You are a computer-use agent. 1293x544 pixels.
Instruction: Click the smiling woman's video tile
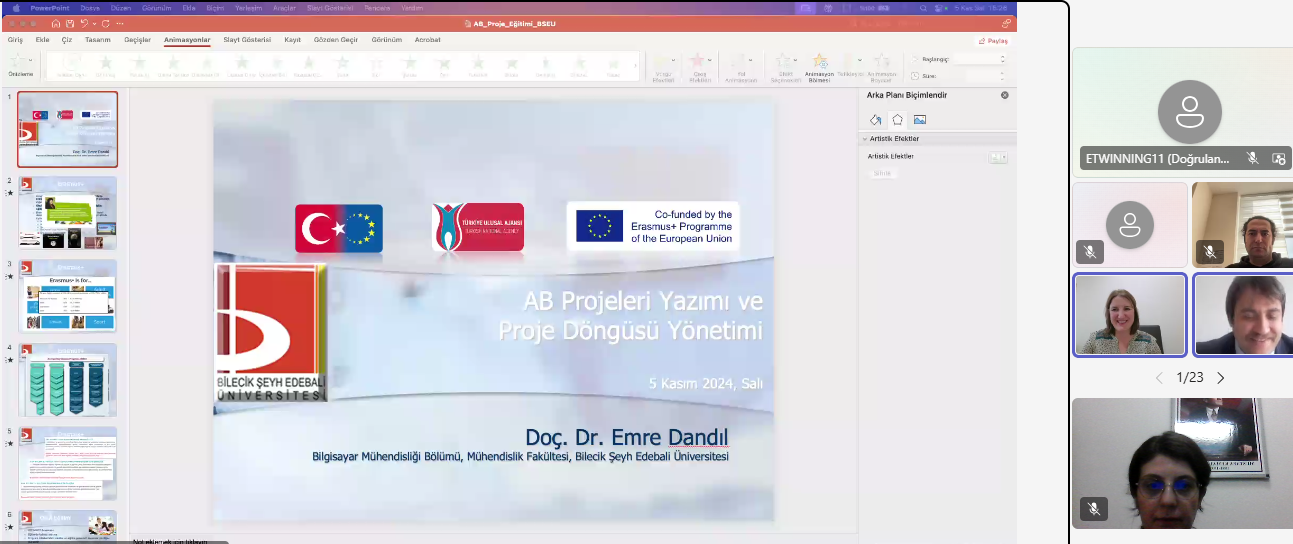pos(1130,315)
